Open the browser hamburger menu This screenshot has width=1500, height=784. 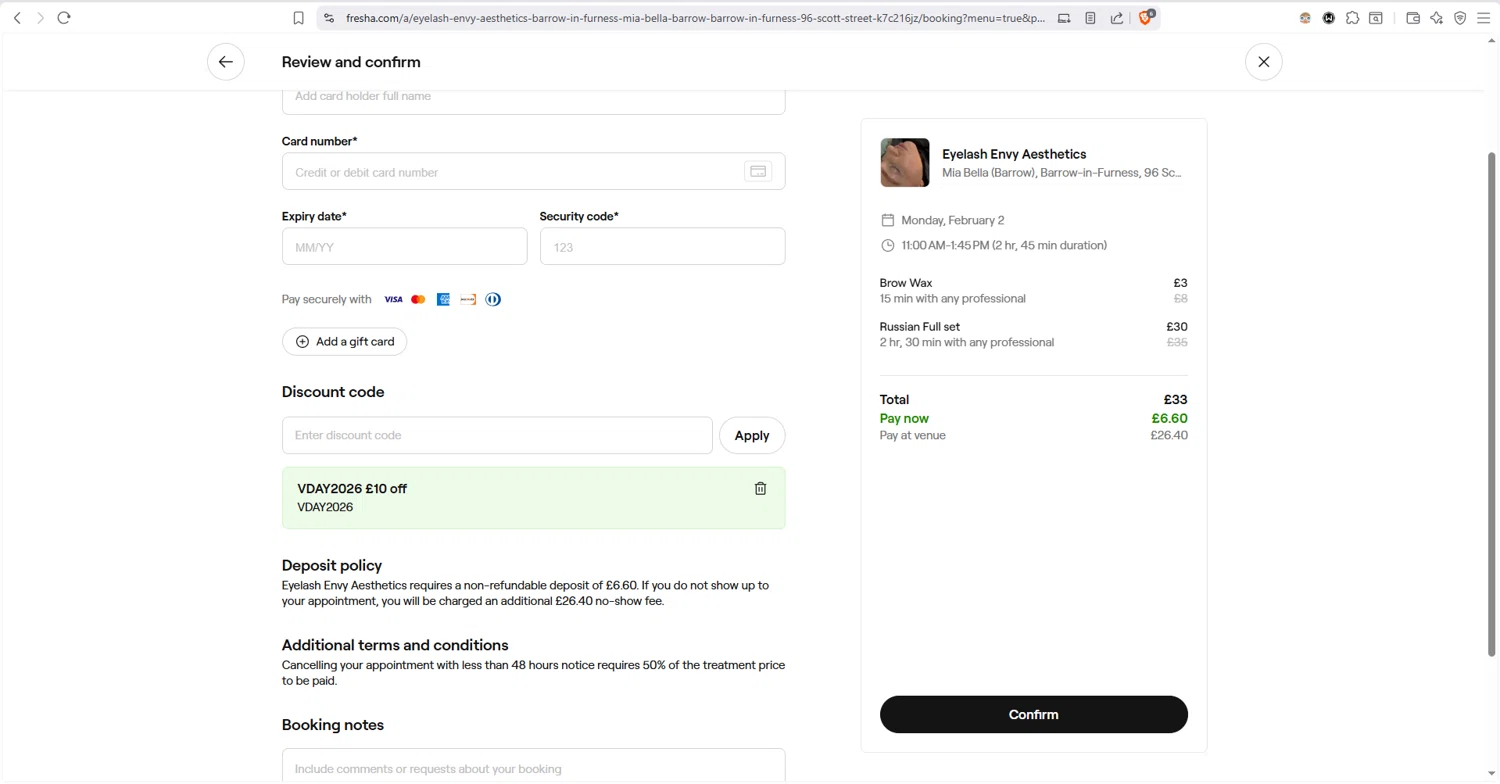coord(1484,18)
